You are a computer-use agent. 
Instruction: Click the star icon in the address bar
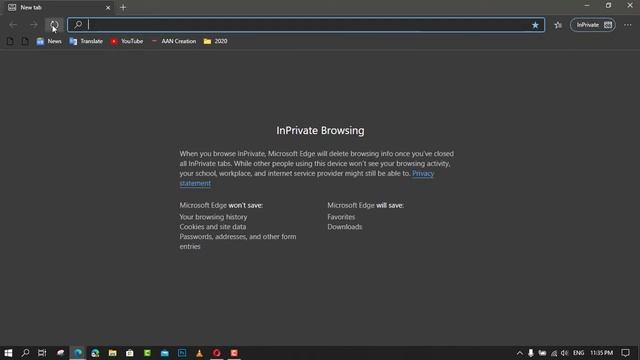pos(535,25)
